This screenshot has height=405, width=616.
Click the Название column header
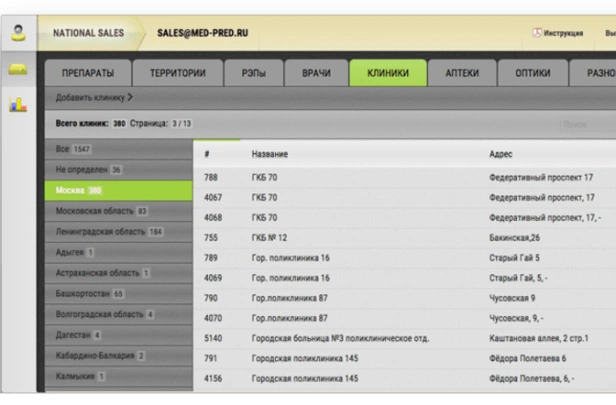[x=270, y=155]
